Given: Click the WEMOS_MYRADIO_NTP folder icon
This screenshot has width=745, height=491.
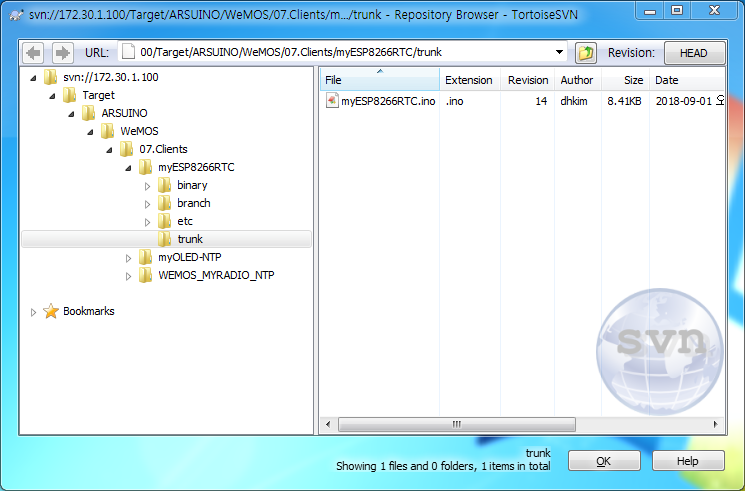Looking at the screenshot, I should 145,275.
